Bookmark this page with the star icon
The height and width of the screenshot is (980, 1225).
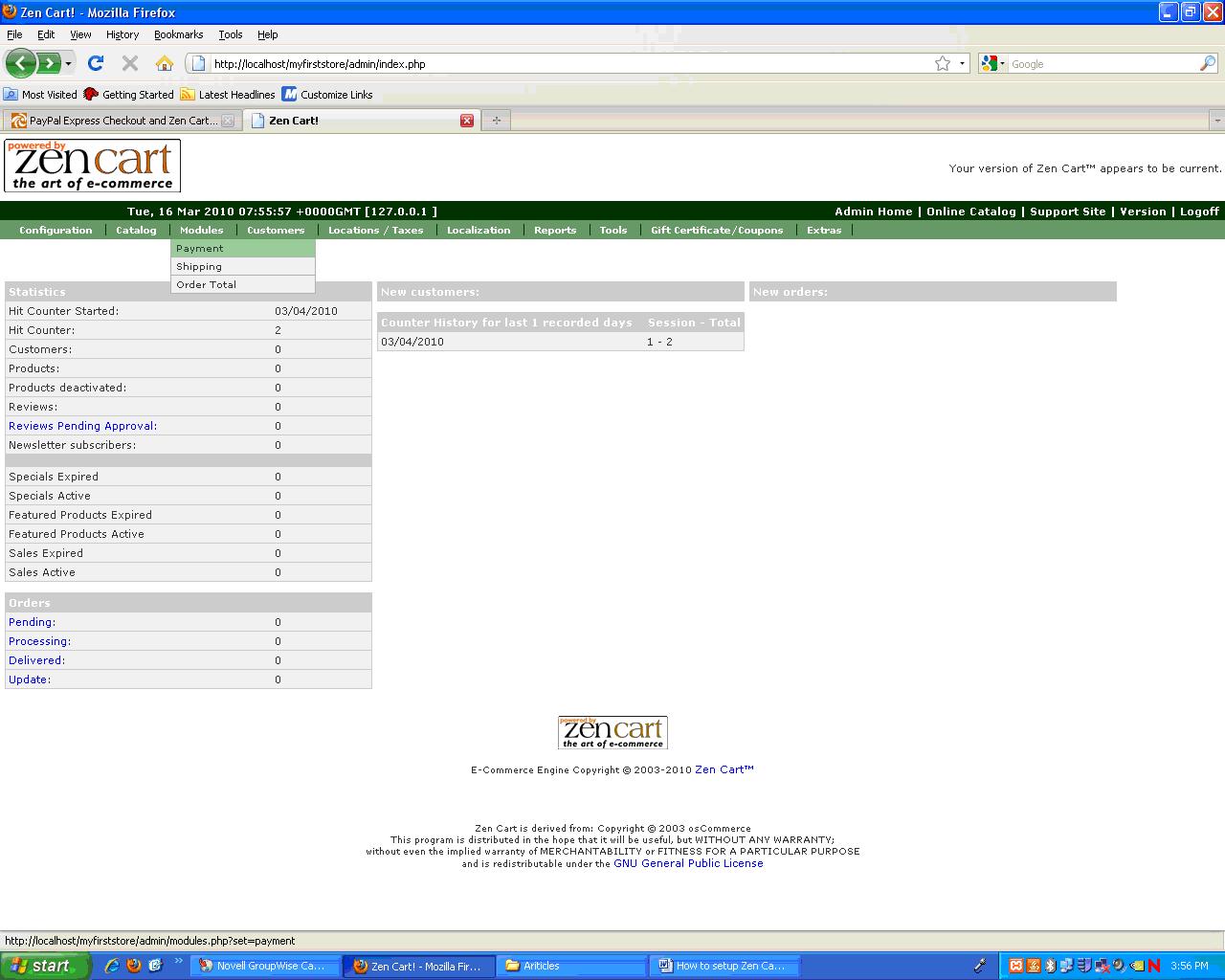point(943,63)
